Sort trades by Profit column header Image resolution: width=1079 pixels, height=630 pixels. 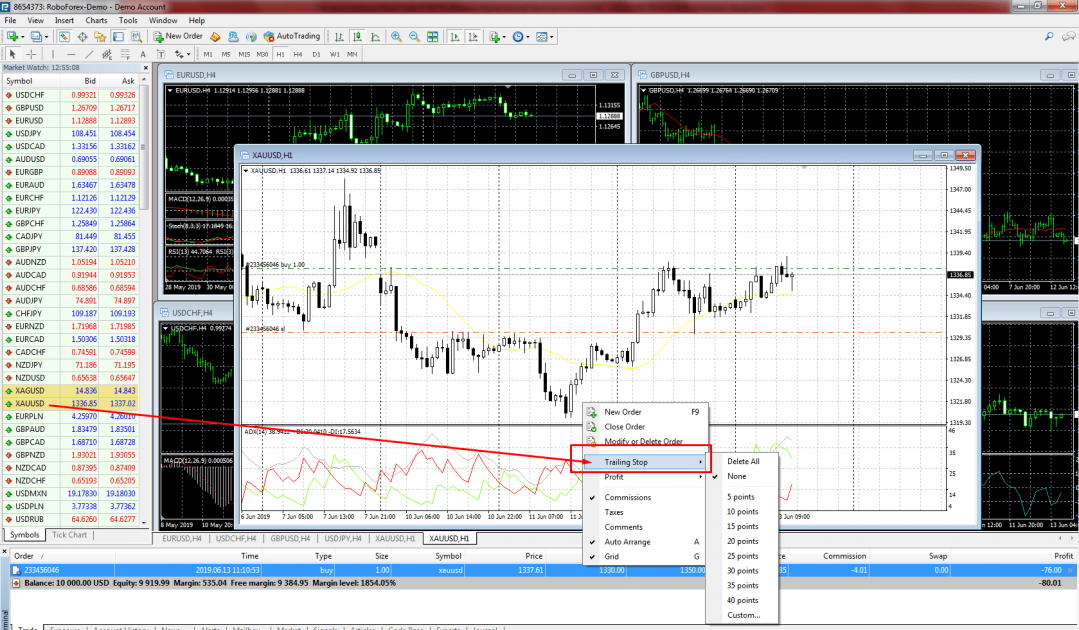1063,556
